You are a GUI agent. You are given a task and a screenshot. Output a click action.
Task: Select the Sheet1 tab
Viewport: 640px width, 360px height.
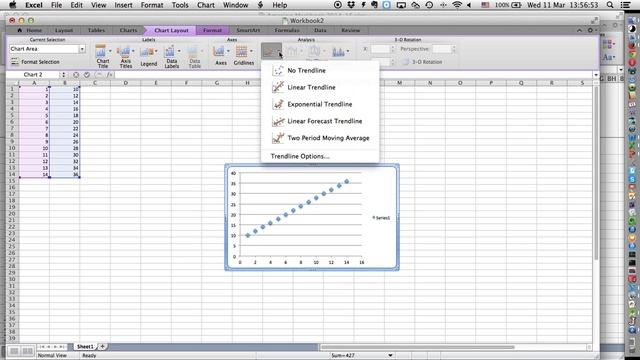pos(85,347)
